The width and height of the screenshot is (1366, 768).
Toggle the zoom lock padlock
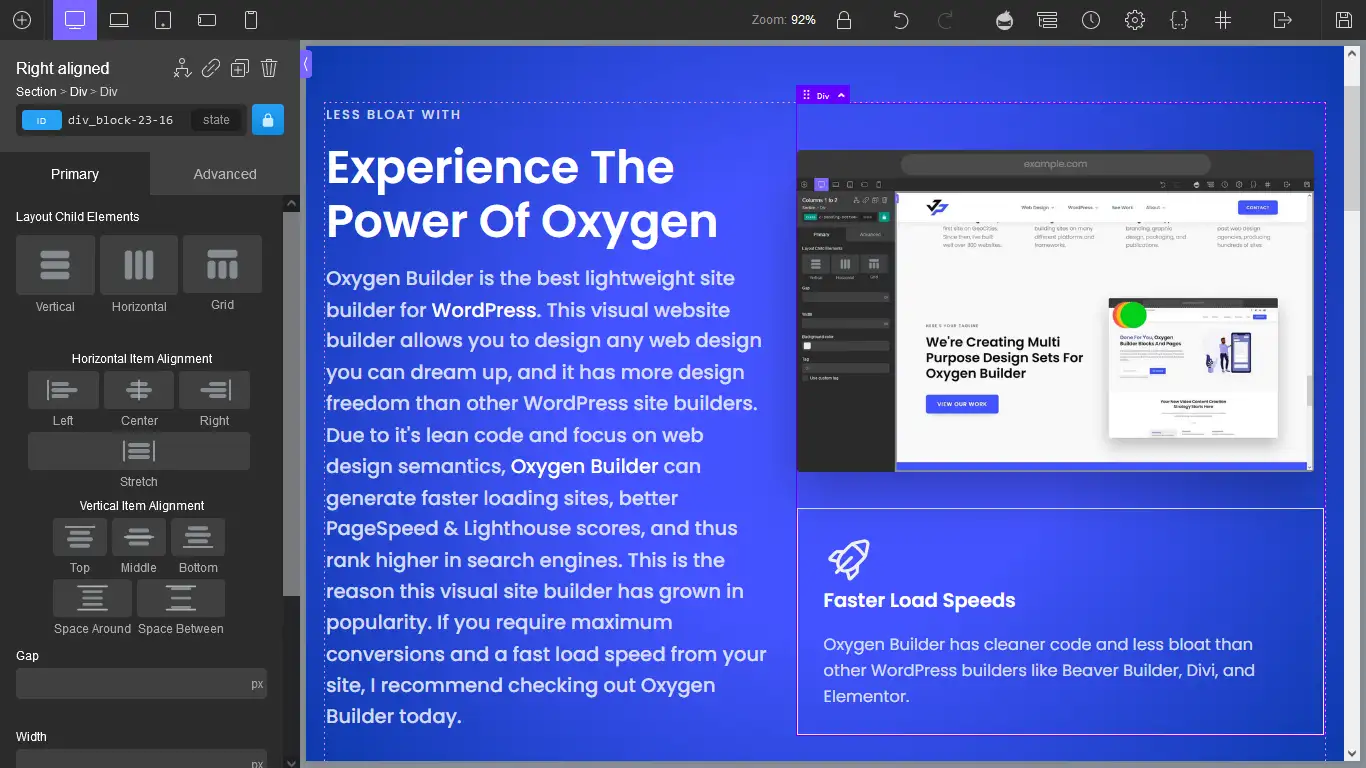tap(844, 19)
